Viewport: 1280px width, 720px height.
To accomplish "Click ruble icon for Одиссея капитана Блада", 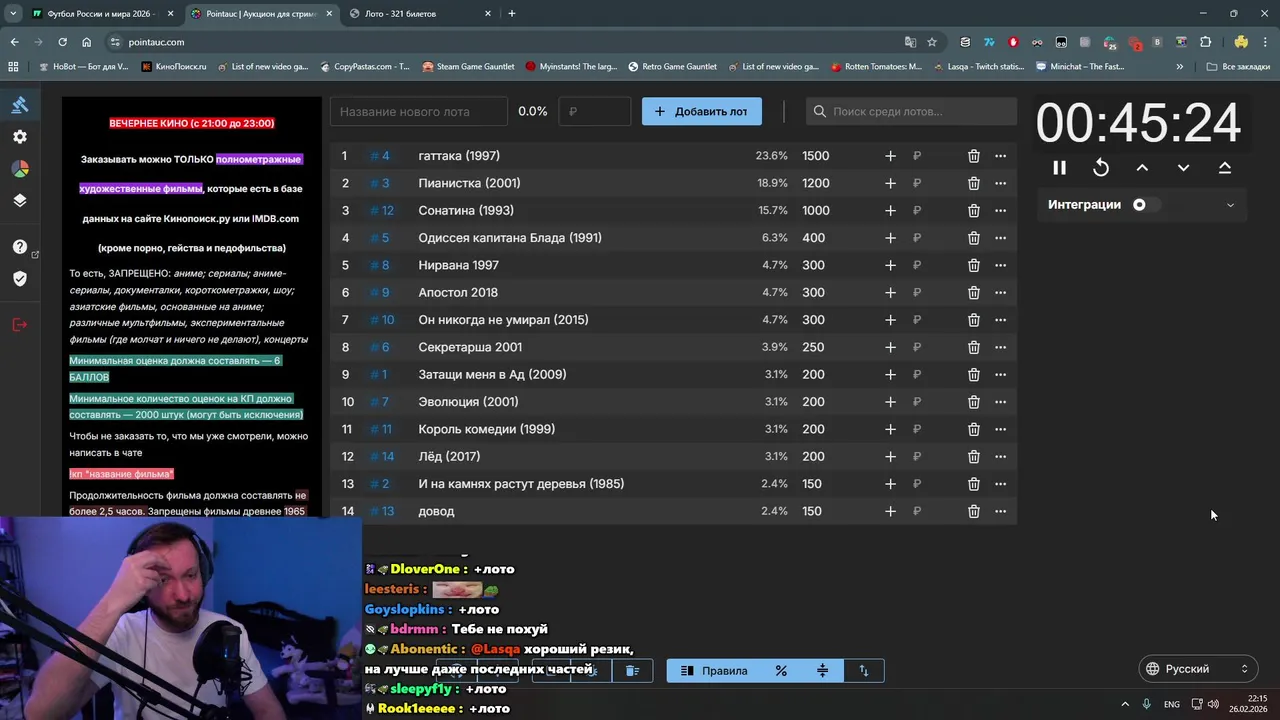I will [917, 238].
